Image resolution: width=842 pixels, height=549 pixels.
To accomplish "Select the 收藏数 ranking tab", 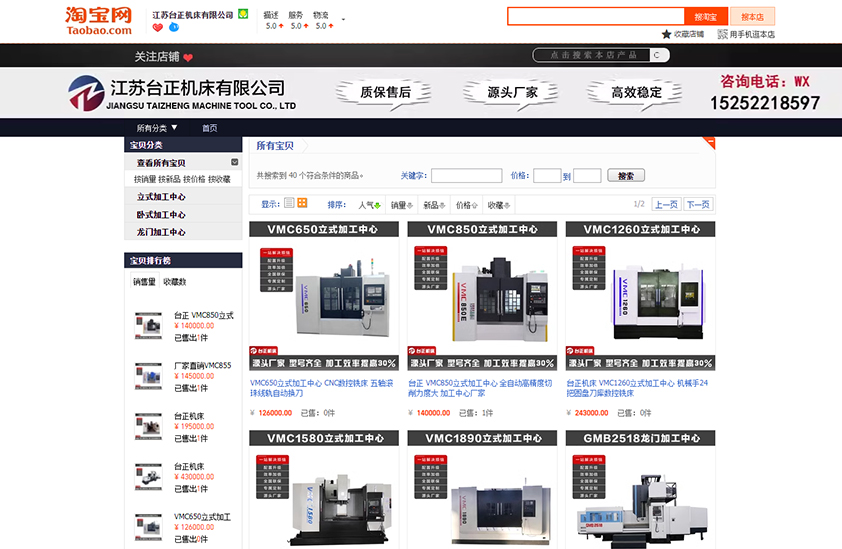I will (175, 282).
